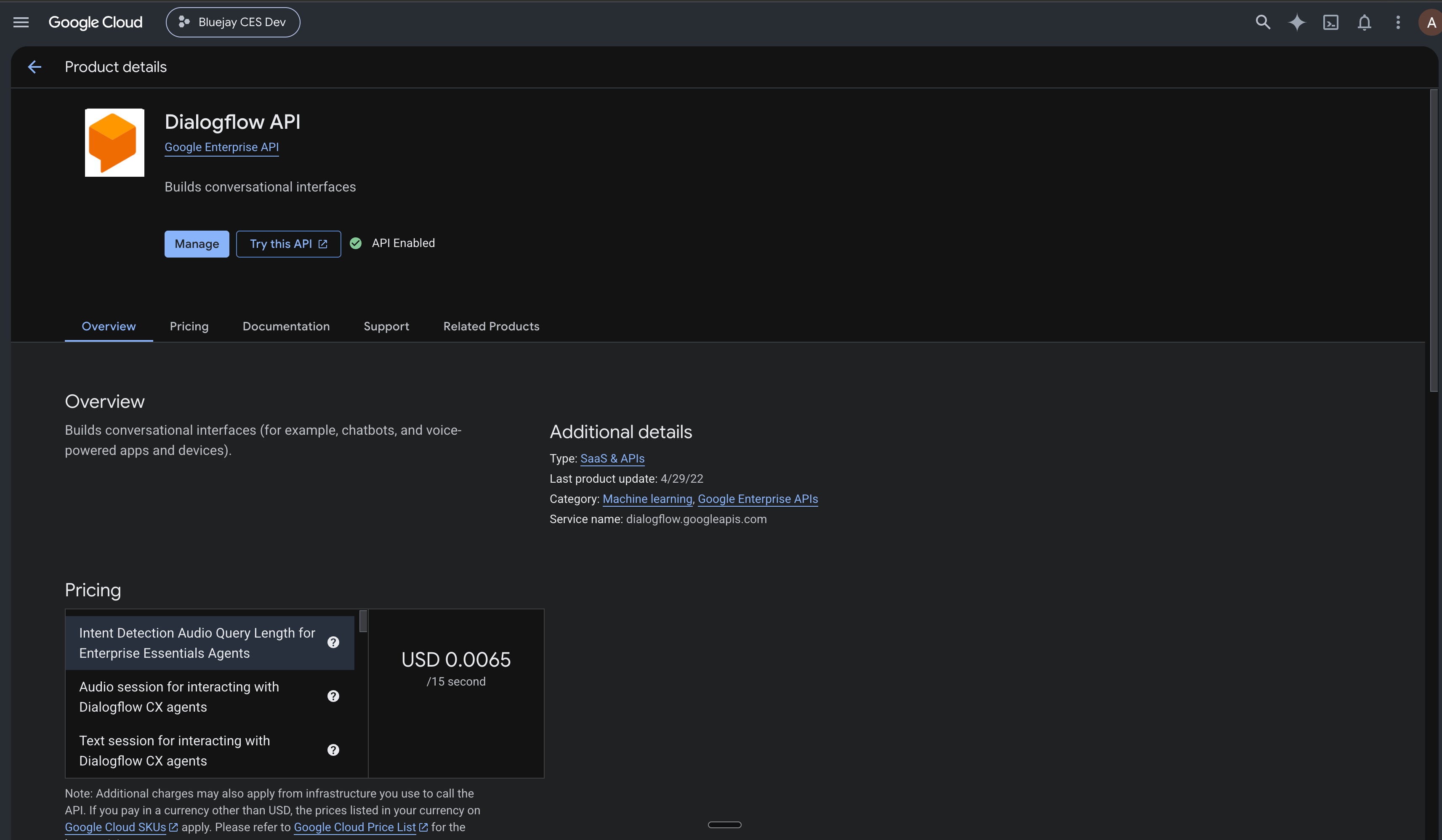
Task: Switch to the Documentation tab
Action: [x=286, y=326]
